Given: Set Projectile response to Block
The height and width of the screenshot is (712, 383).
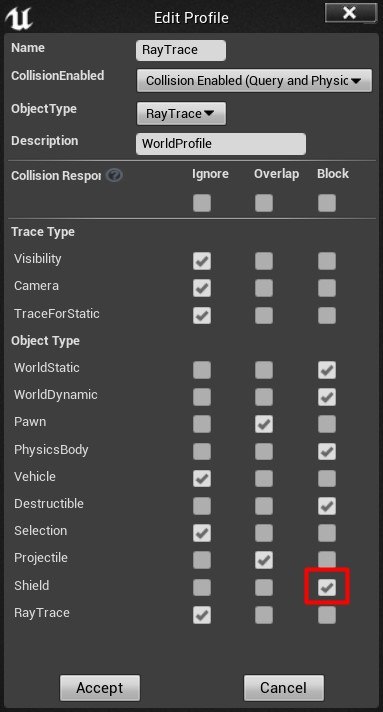Looking at the screenshot, I should tap(327, 560).
